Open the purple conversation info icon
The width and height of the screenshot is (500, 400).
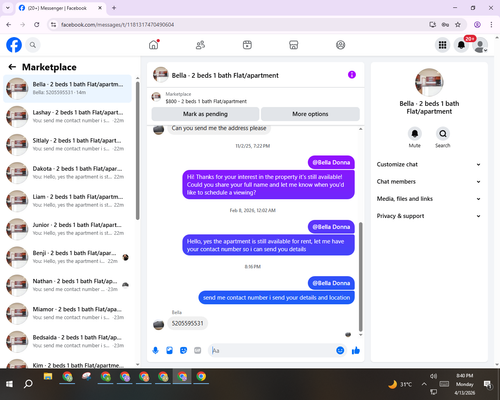[352, 75]
